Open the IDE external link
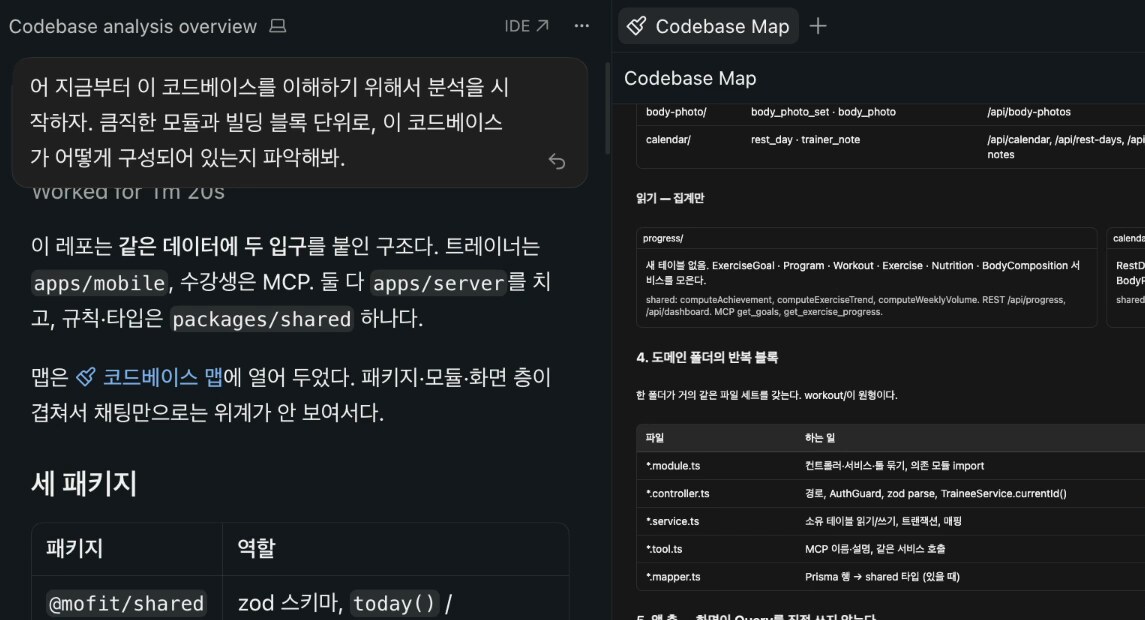The image size is (1145, 620). pyautogui.click(x=526, y=26)
